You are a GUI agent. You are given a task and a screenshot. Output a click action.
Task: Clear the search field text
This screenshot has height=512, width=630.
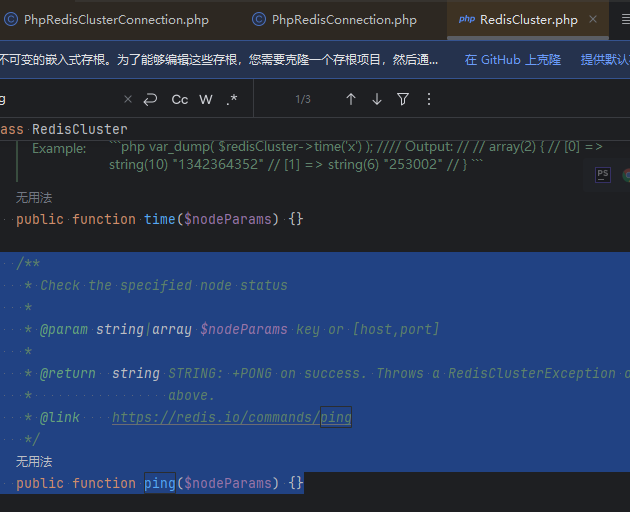click(x=128, y=99)
